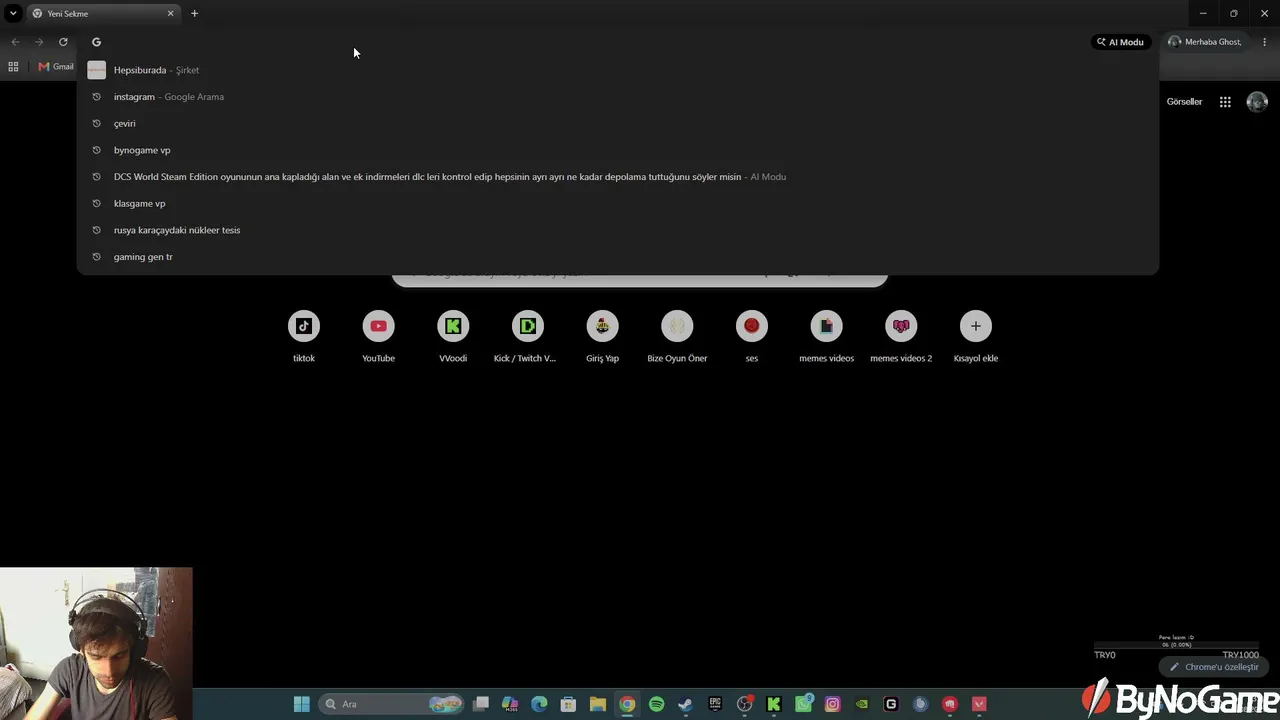The height and width of the screenshot is (720, 1280).
Task: Go forward with the forward arrow
Action: (x=39, y=42)
